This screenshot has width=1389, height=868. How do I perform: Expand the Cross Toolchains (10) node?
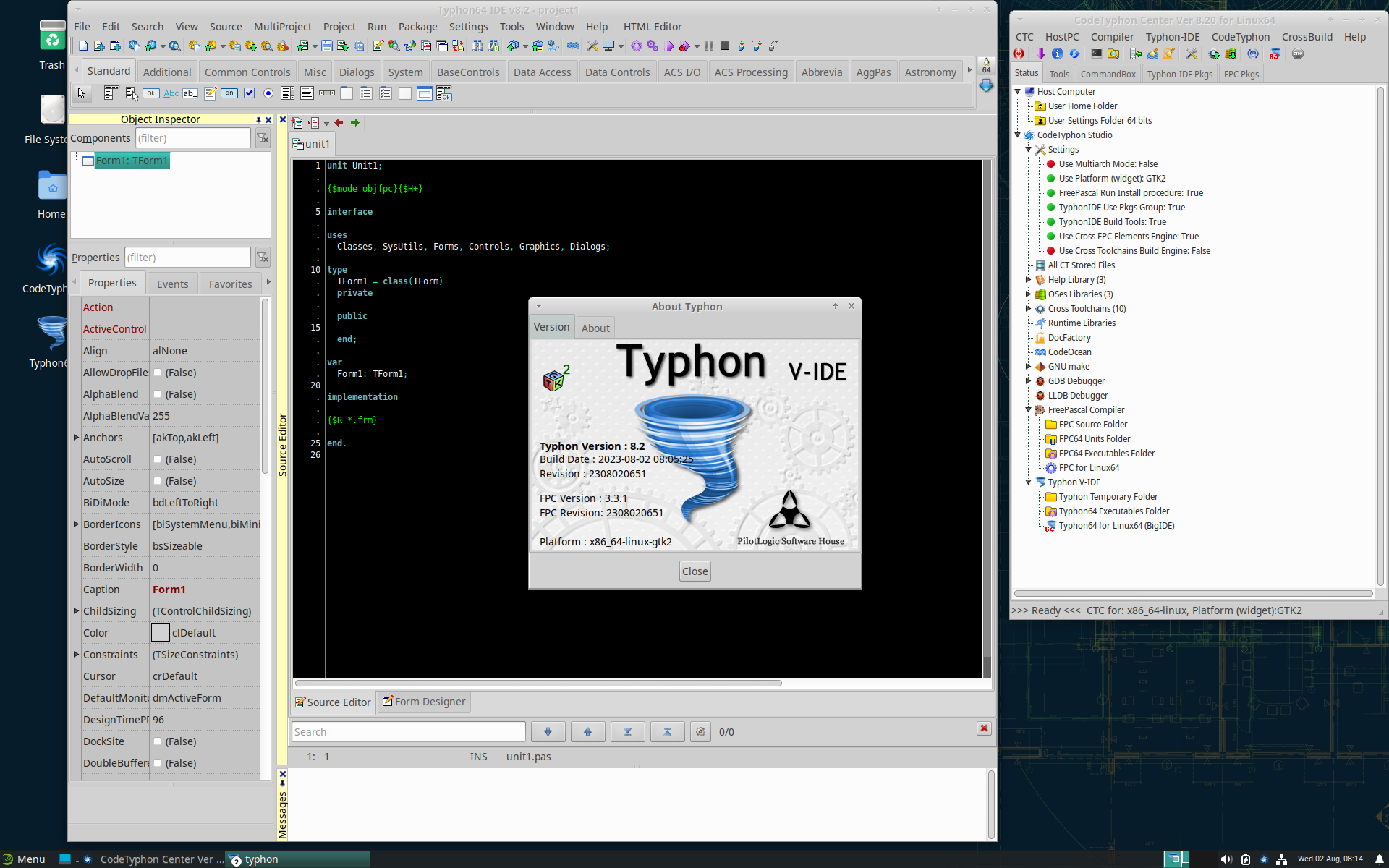[1028, 309]
